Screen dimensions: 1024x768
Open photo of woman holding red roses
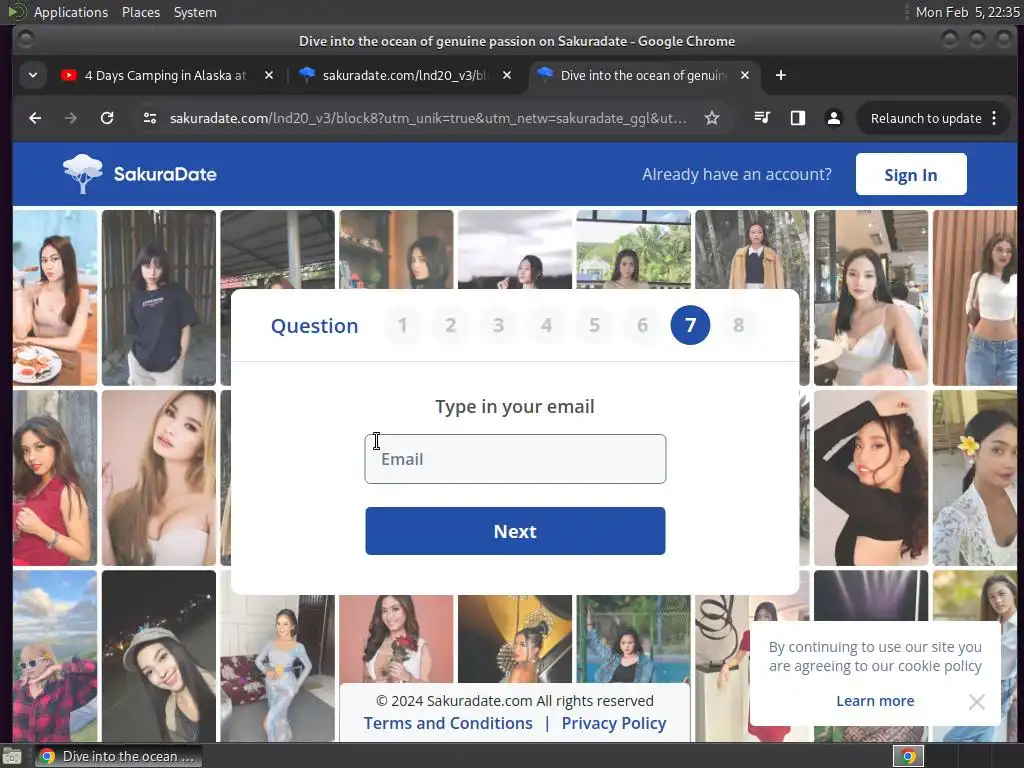[x=396, y=639]
